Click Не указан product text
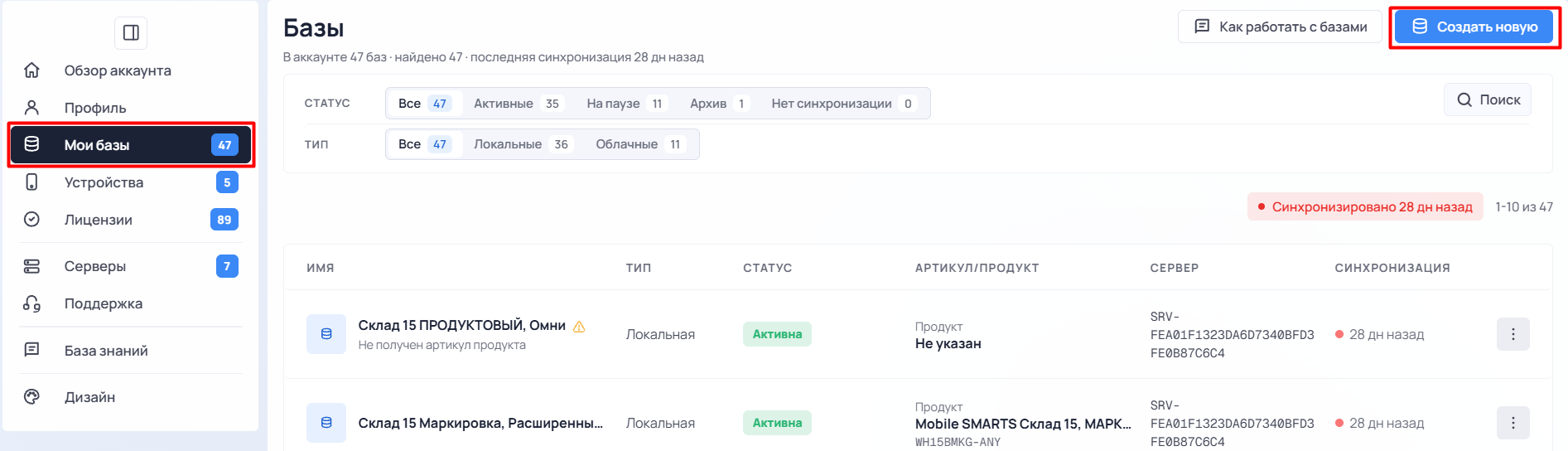1568x451 pixels. coord(948,344)
